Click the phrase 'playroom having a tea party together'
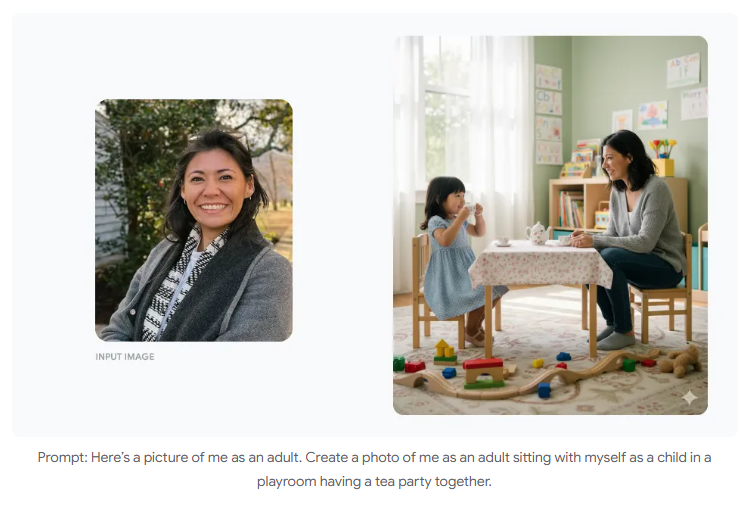740x526 pixels. (x=374, y=482)
